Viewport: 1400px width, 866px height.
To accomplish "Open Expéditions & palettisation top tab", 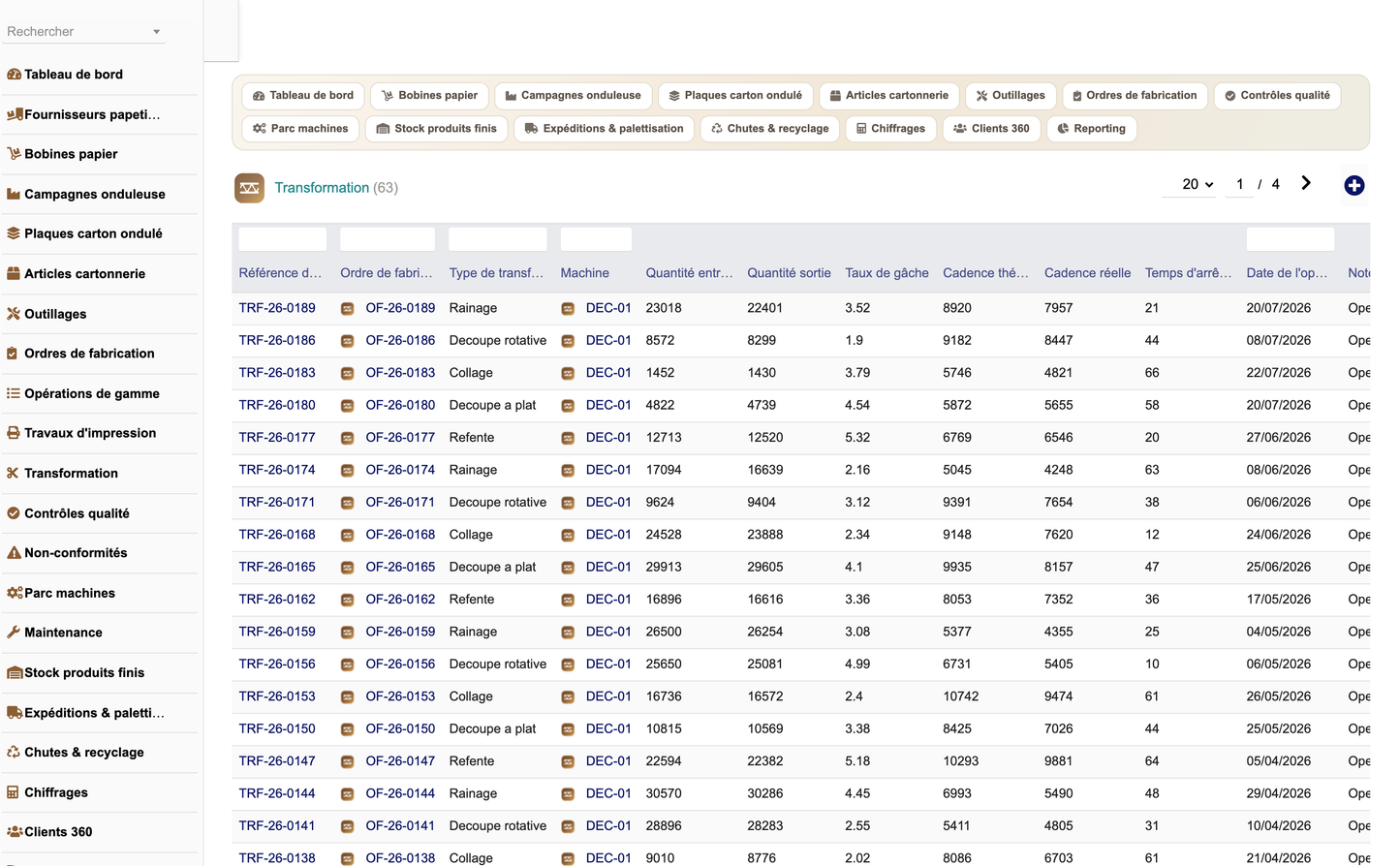I will 604,129.
